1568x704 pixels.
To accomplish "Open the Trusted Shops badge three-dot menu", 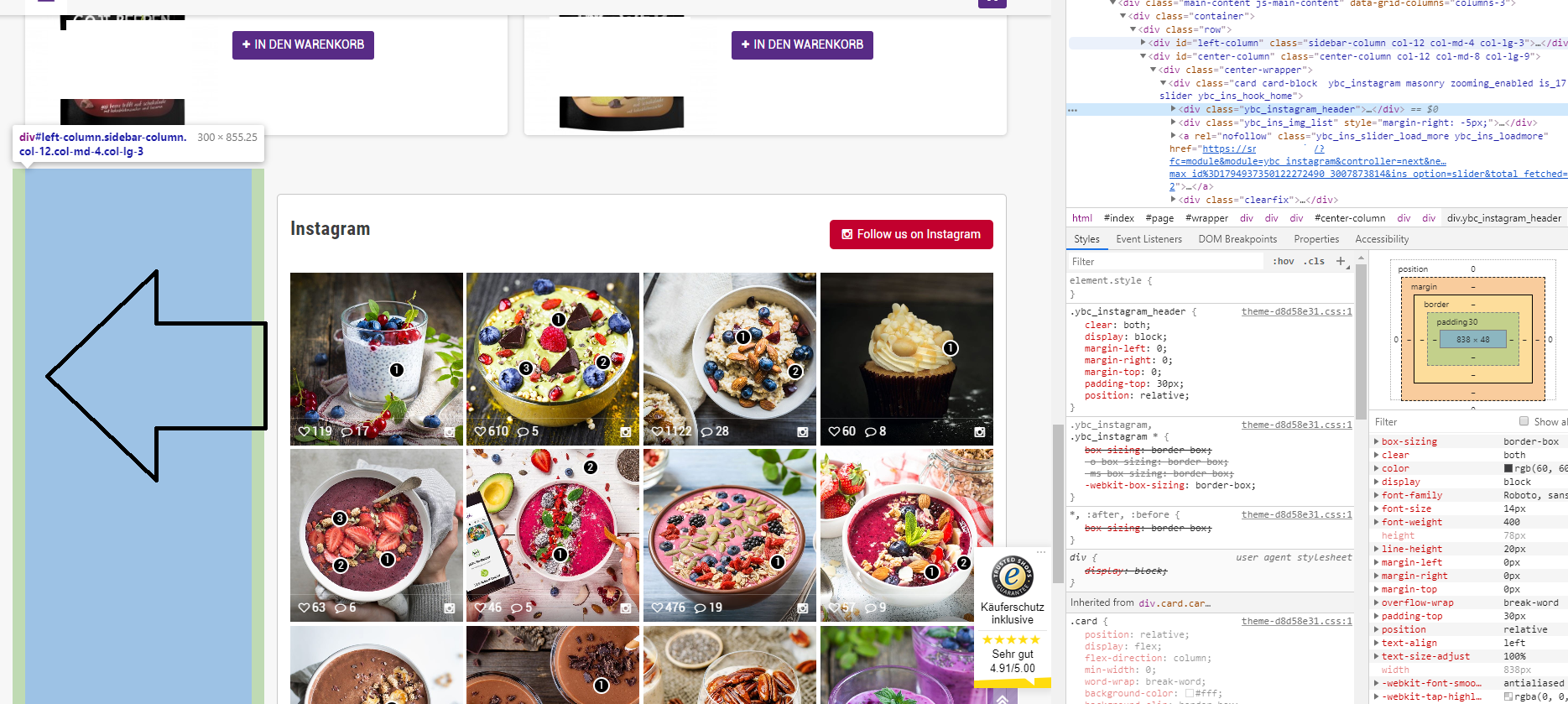I will (x=1041, y=552).
